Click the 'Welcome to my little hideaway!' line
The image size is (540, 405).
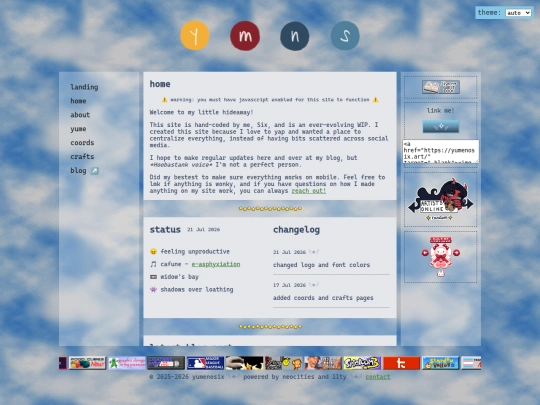point(201,112)
